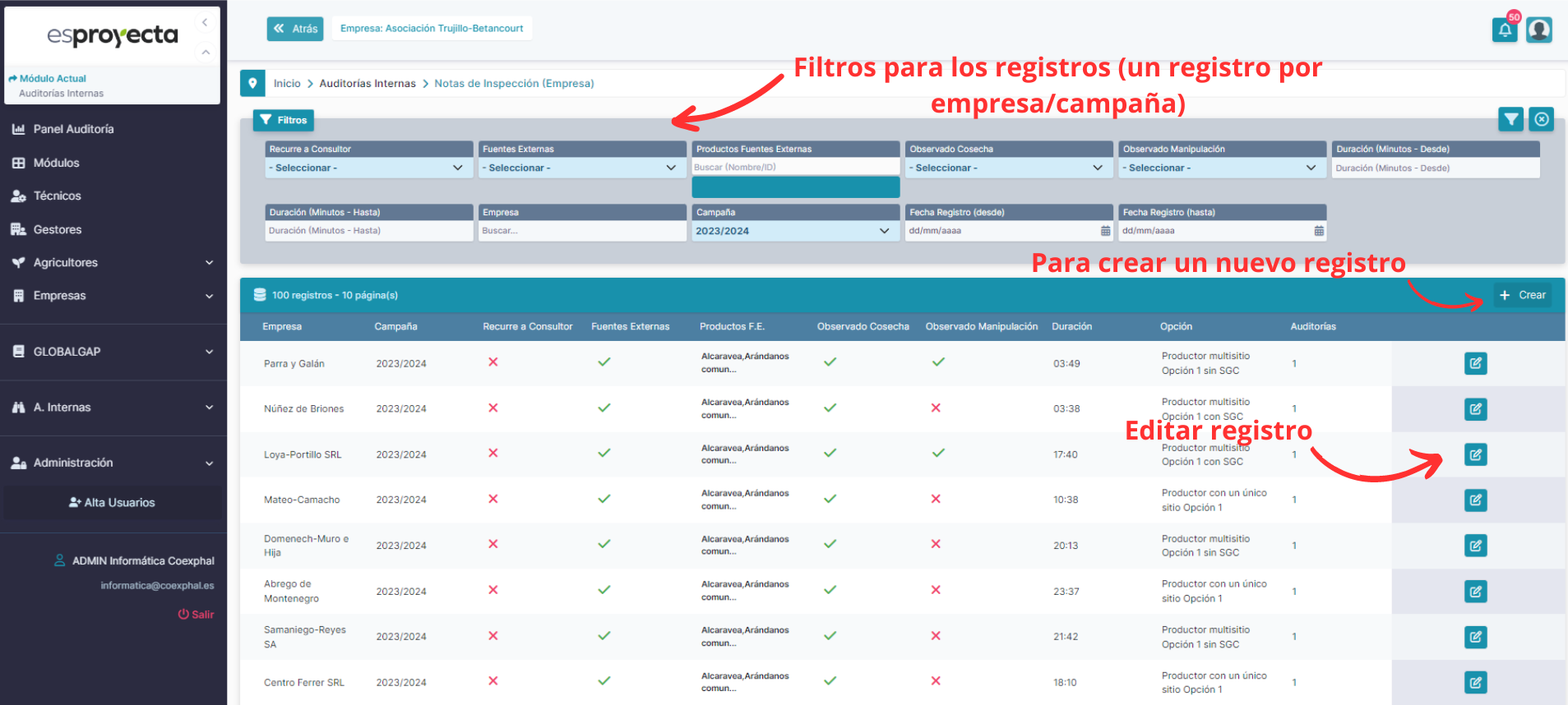The image size is (1568, 705).
Task: Click the Crear new record button
Action: [x=1522, y=295]
